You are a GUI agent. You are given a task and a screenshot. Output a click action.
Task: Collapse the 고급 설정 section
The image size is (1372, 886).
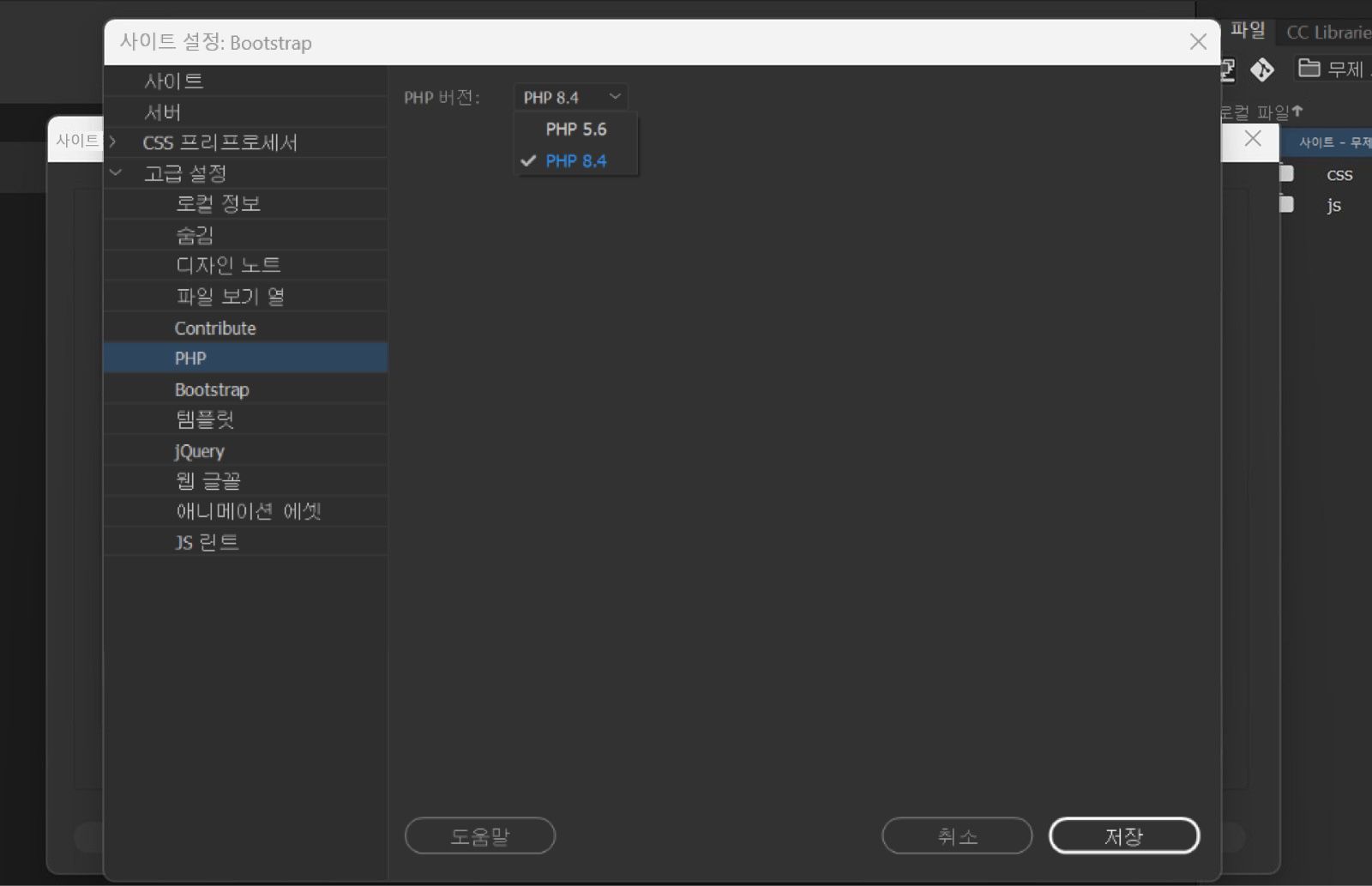coord(117,172)
